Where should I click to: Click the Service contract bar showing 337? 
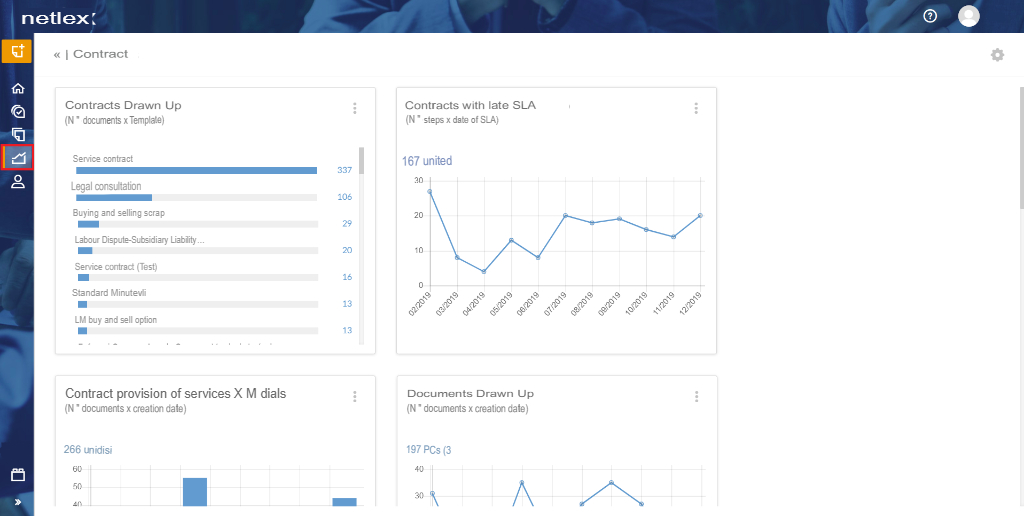(197, 170)
